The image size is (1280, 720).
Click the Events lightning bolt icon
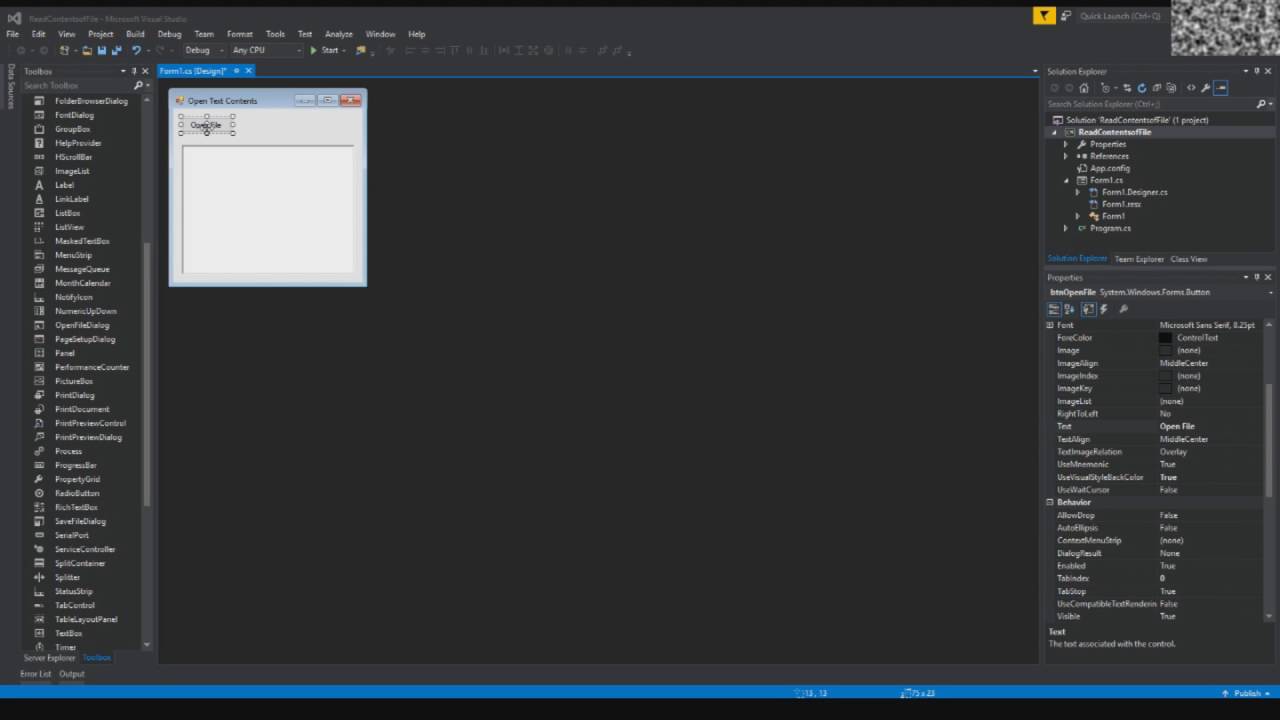pyautogui.click(x=1103, y=309)
